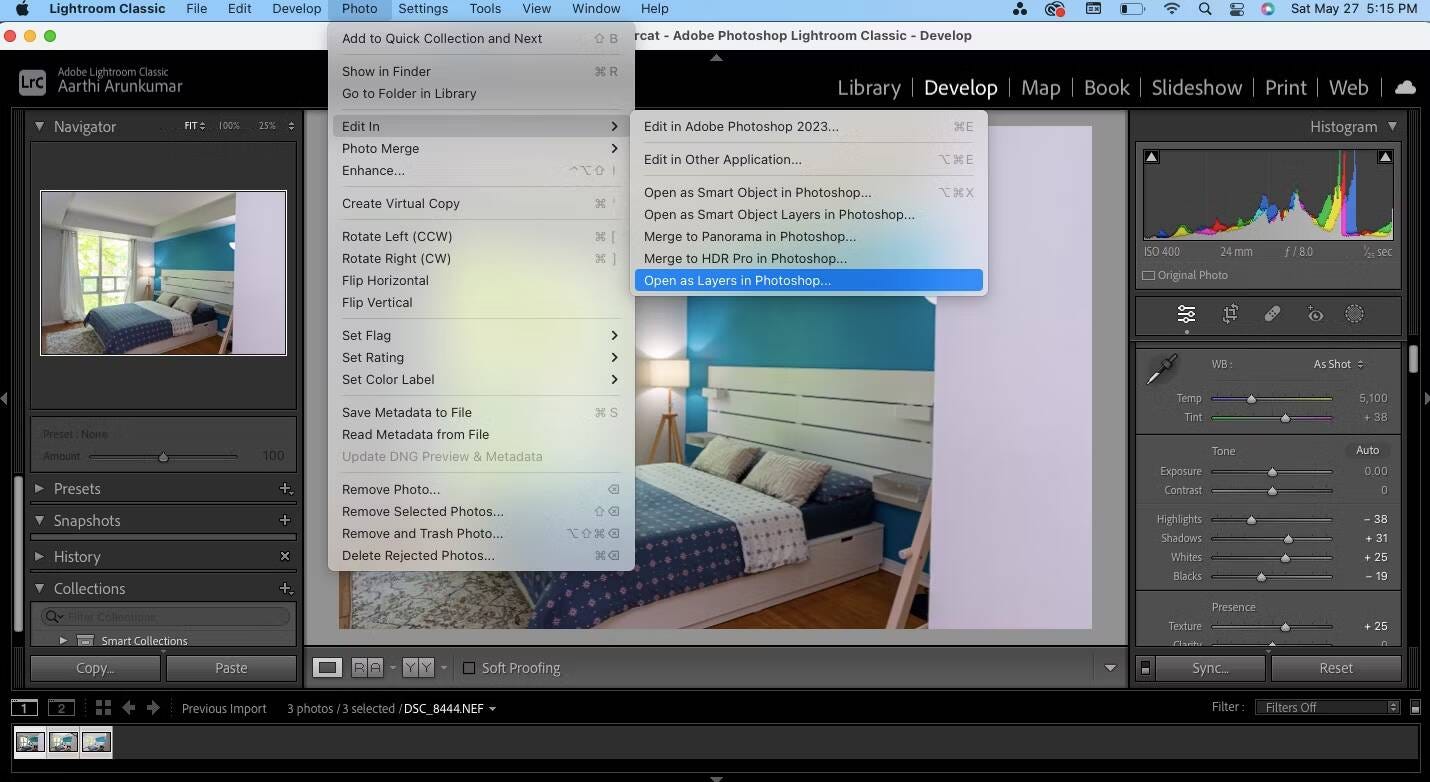This screenshot has width=1430, height=782.
Task: Choose Open as Layers in Photoshop
Action: pyautogui.click(x=737, y=281)
